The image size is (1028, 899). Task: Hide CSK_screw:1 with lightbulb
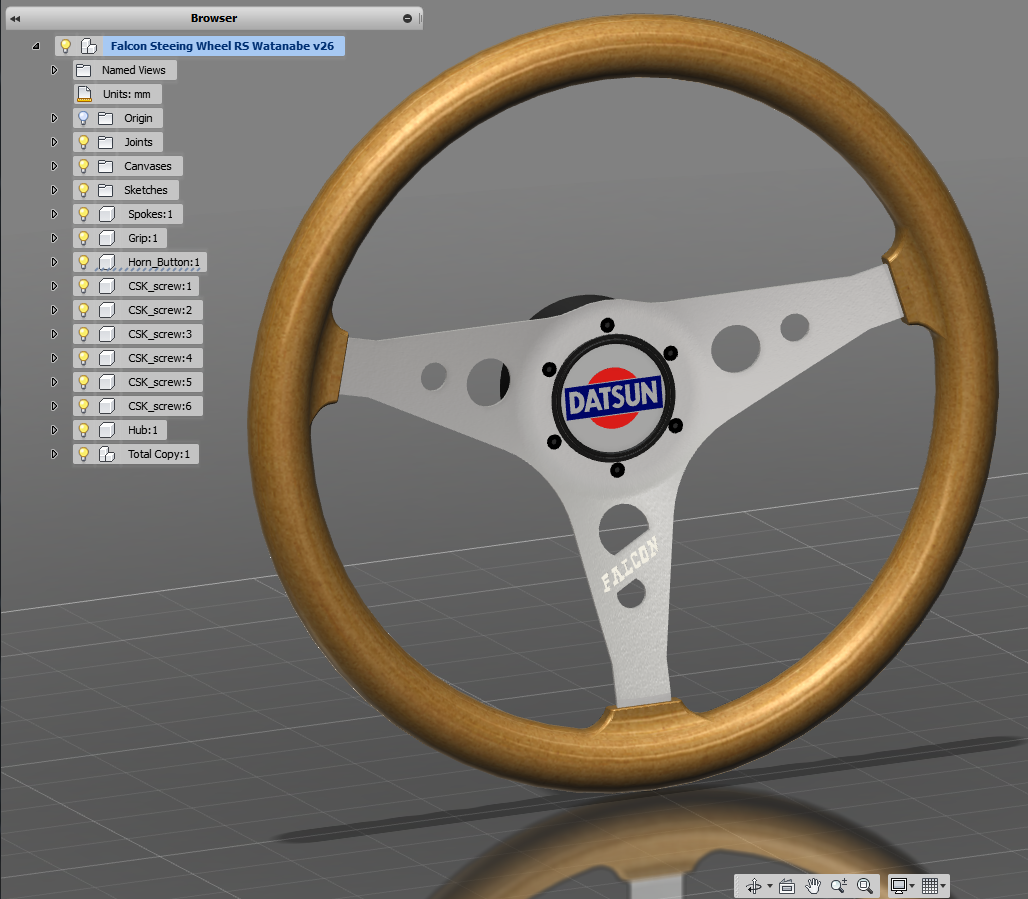83,286
